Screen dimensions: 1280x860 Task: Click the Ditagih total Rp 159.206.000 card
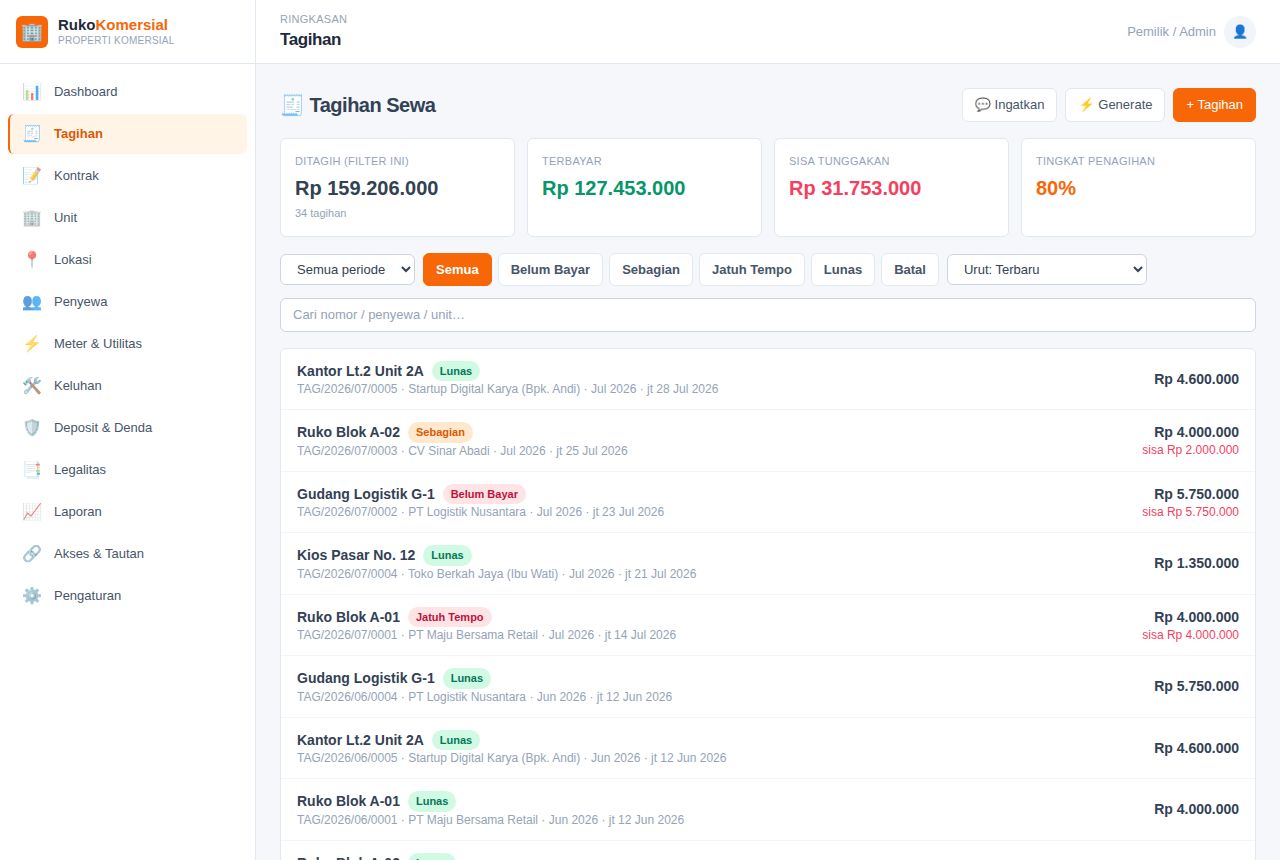pos(397,187)
